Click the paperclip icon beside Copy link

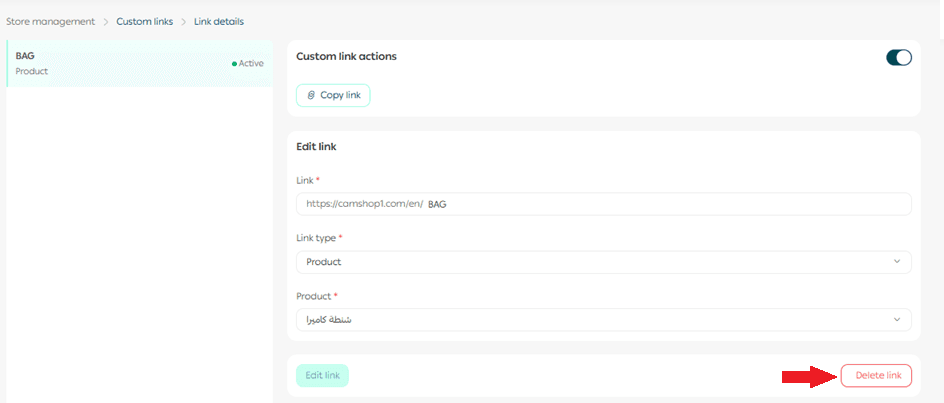pyautogui.click(x=311, y=95)
